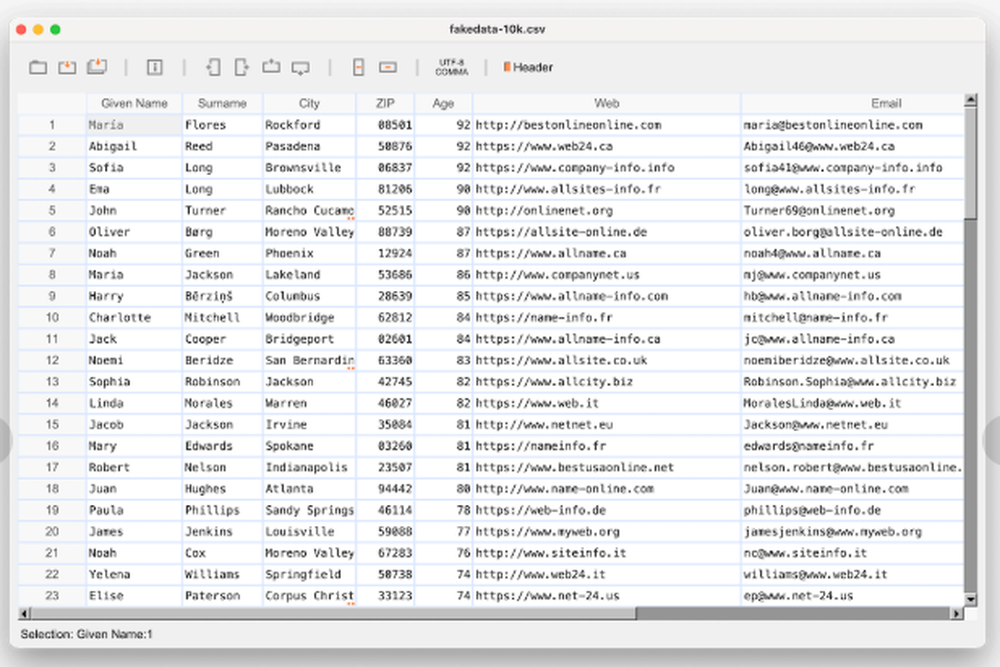Select row number 12 header
The height and width of the screenshot is (667, 1000).
pos(52,360)
